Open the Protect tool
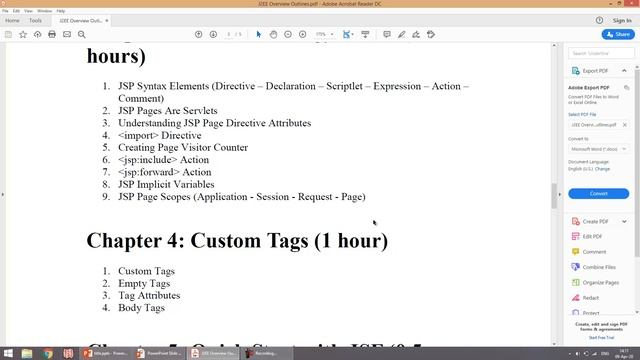 pyautogui.click(x=591, y=313)
